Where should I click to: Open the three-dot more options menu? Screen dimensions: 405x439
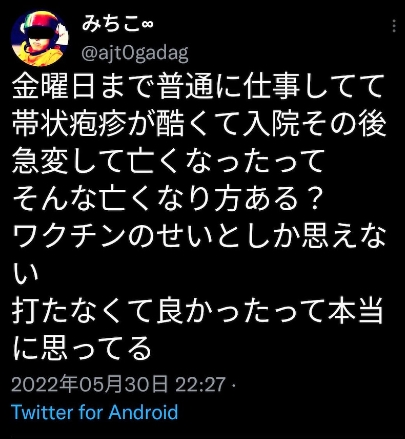(394, 26)
